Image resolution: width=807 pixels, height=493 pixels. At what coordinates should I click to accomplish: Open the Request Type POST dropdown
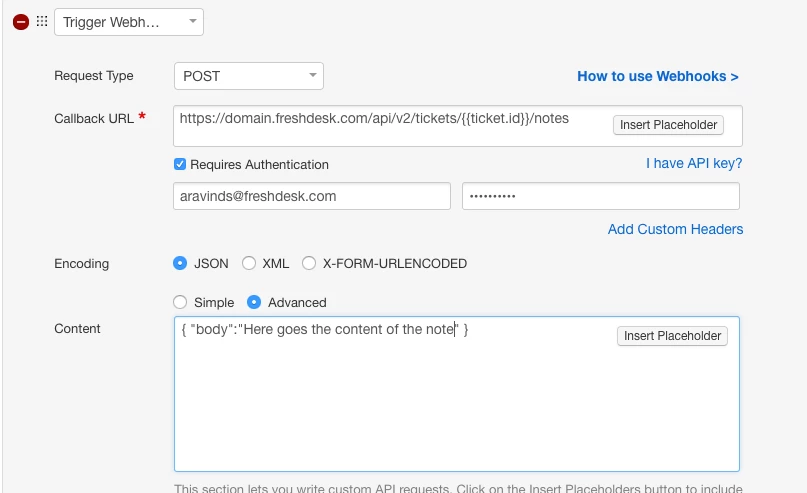click(x=249, y=76)
